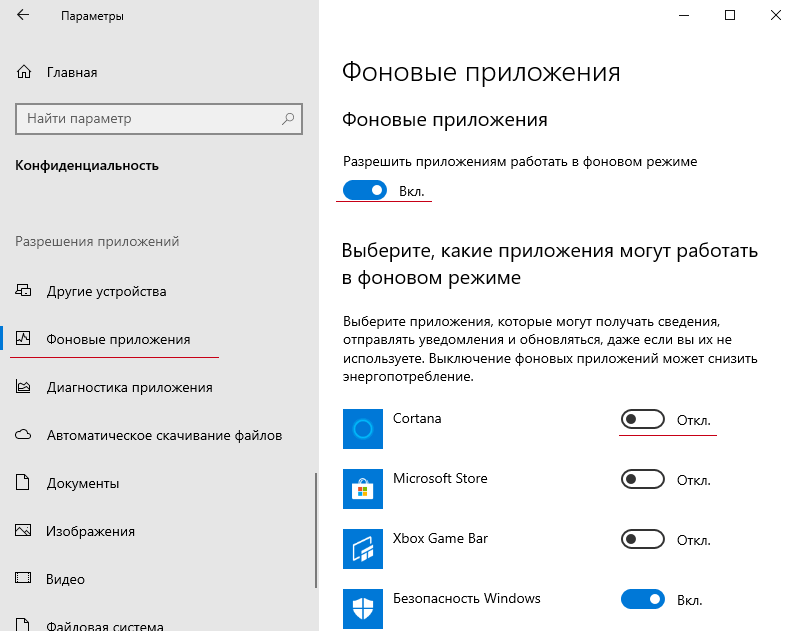Click the Найти параметр search field

(x=159, y=119)
